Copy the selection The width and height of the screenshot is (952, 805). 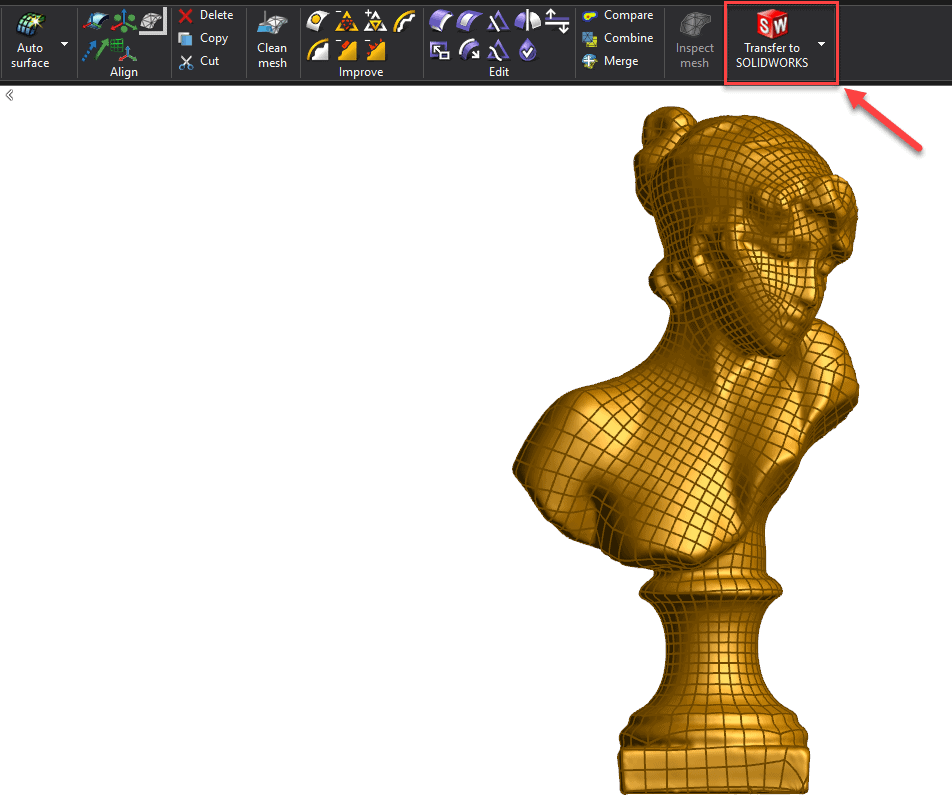(x=203, y=38)
